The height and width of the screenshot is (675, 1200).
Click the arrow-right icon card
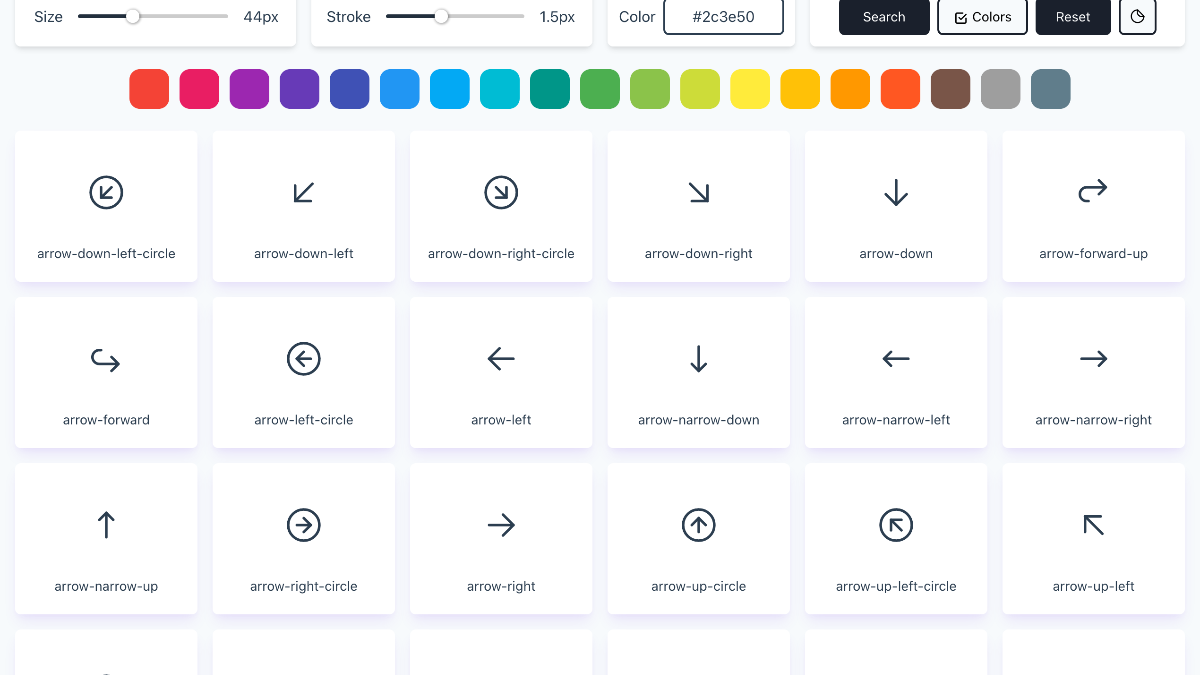point(501,538)
